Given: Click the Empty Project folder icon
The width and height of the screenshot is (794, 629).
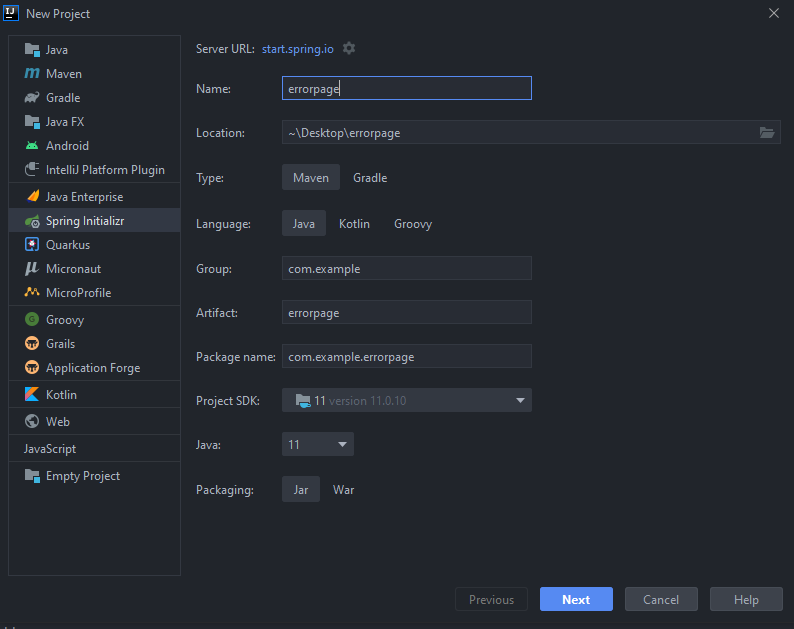Looking at the screenshot, I should [x=32, y=476].
